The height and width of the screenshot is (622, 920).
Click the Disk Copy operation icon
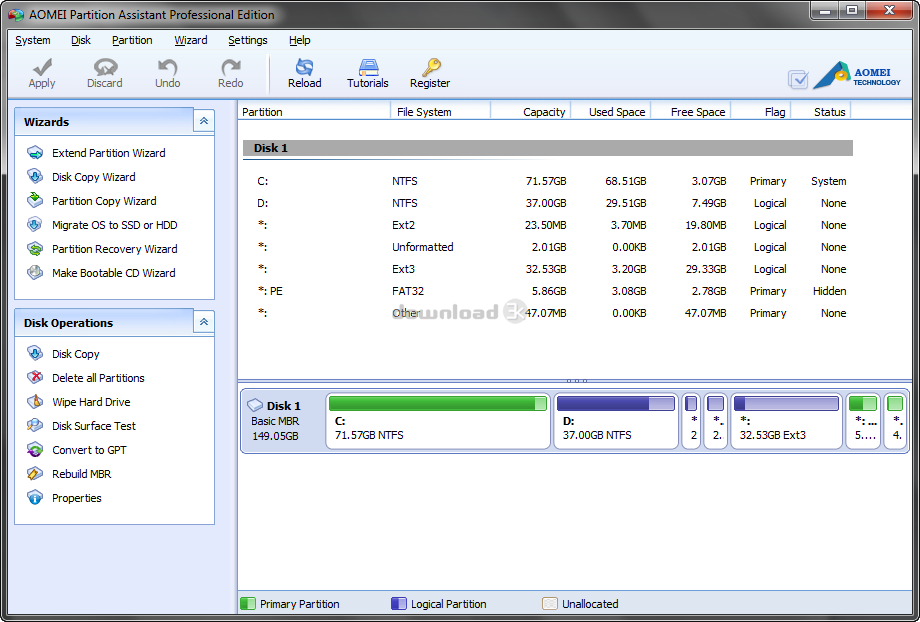(35, 354)
